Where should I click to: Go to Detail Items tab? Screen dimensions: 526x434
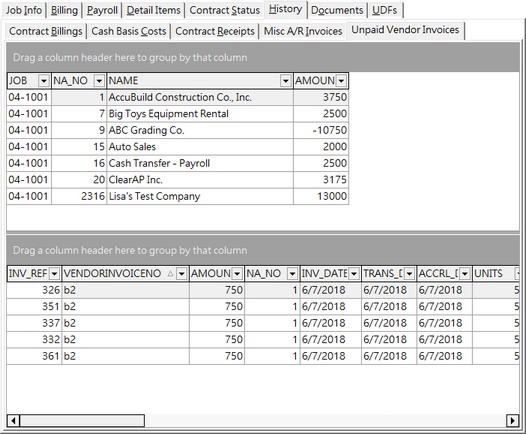pos(153,10)
